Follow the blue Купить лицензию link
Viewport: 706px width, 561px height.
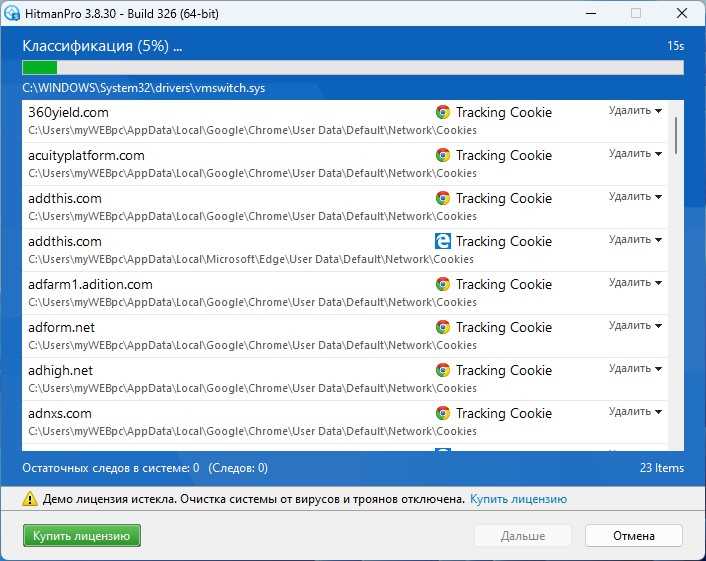click(x=518, y=499)
